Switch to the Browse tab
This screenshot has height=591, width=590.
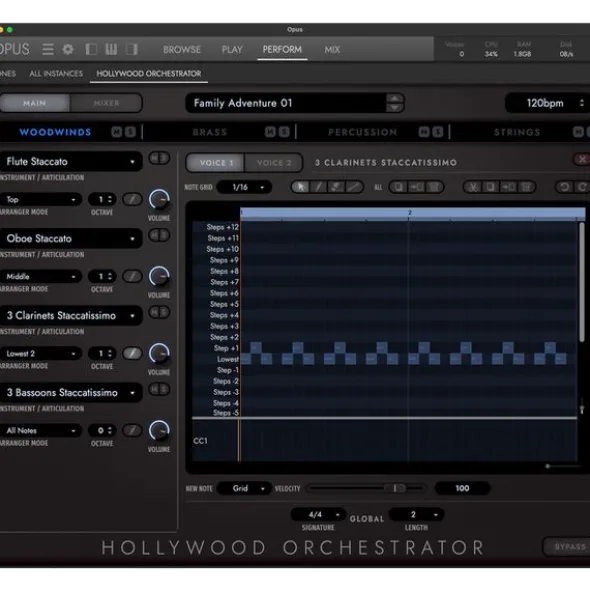tap(182, 49)
